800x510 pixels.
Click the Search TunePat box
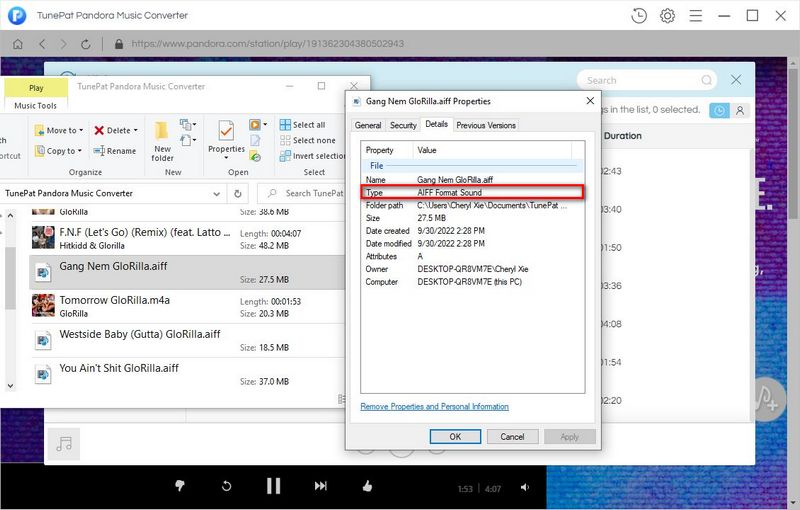click(302, 193)
